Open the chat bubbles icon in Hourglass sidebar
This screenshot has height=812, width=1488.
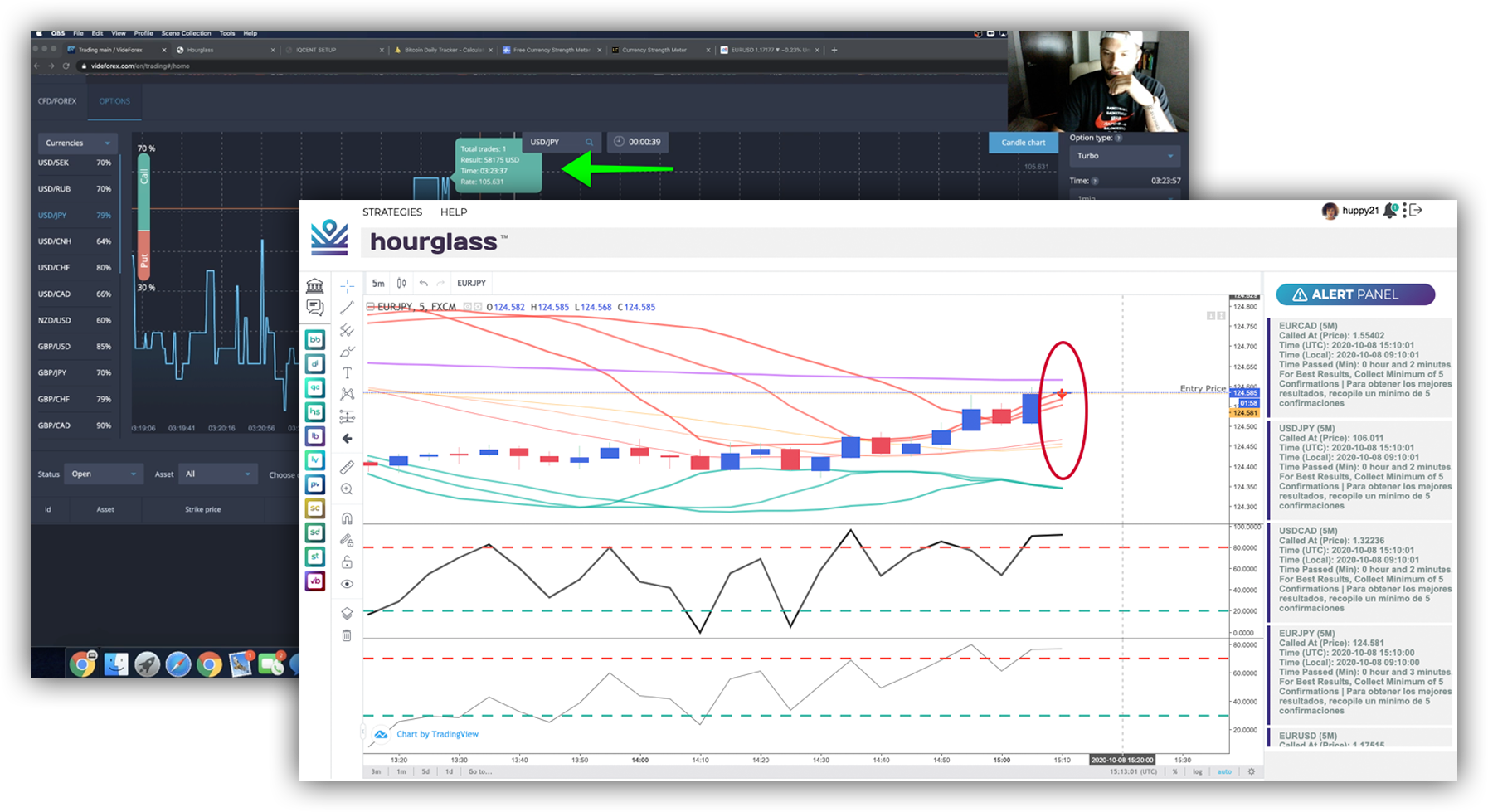point(315,308)
